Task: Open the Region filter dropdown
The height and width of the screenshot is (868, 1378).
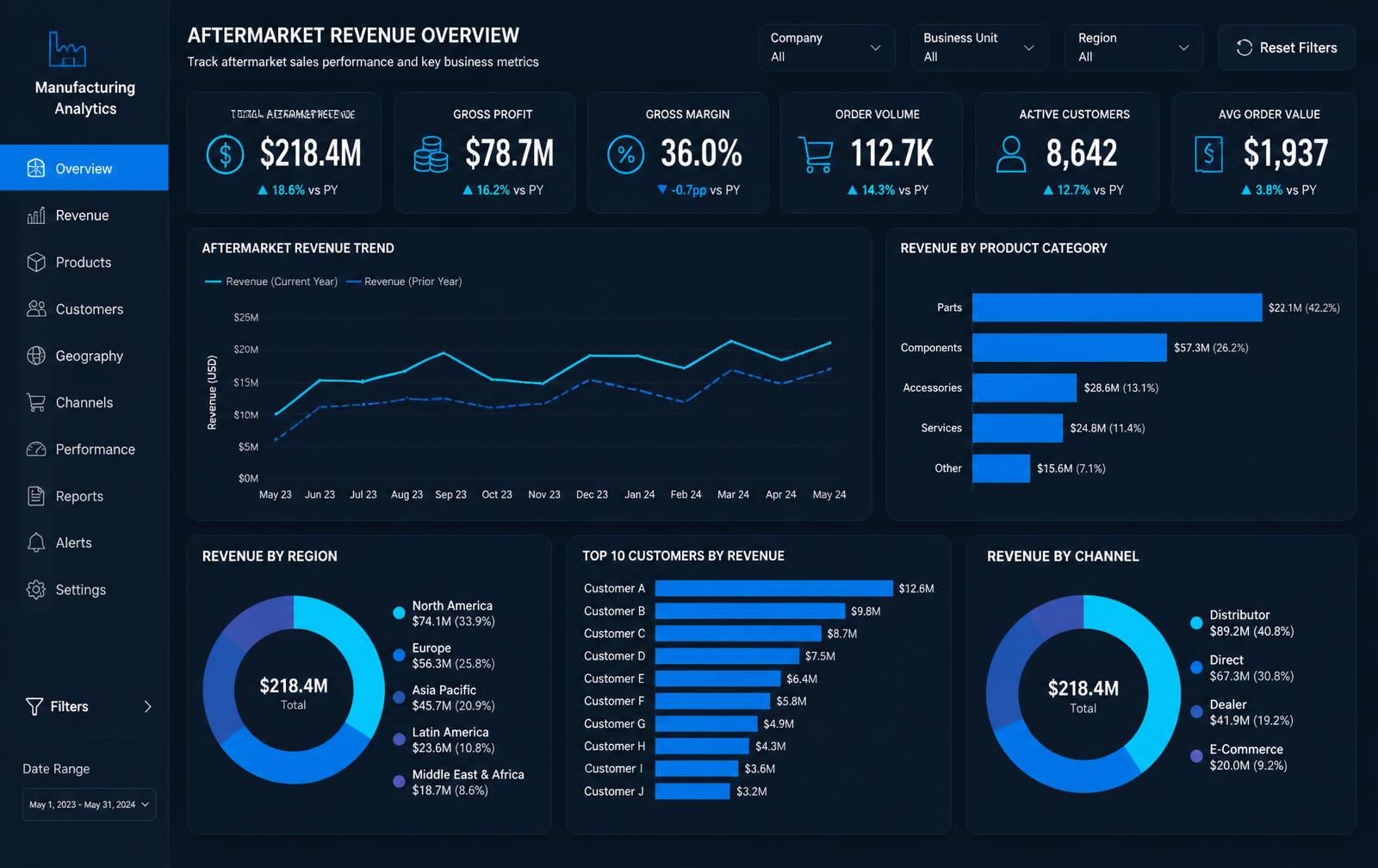Action: [x=1133, y=47]
